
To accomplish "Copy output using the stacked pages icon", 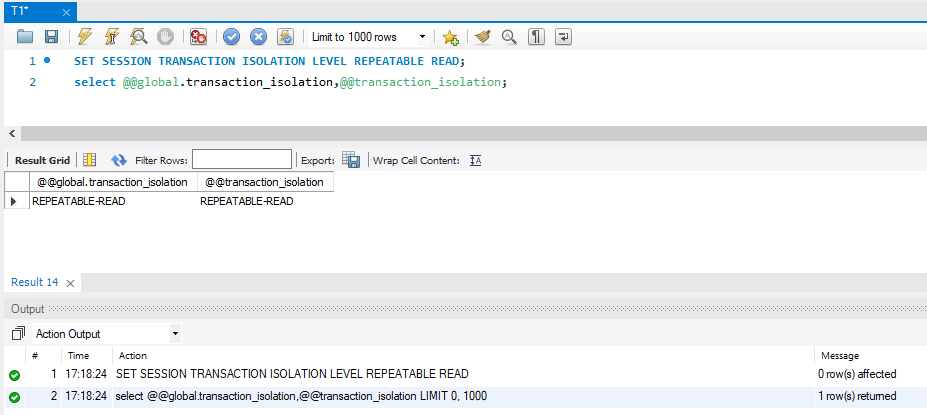I will [x=18, y=333].
